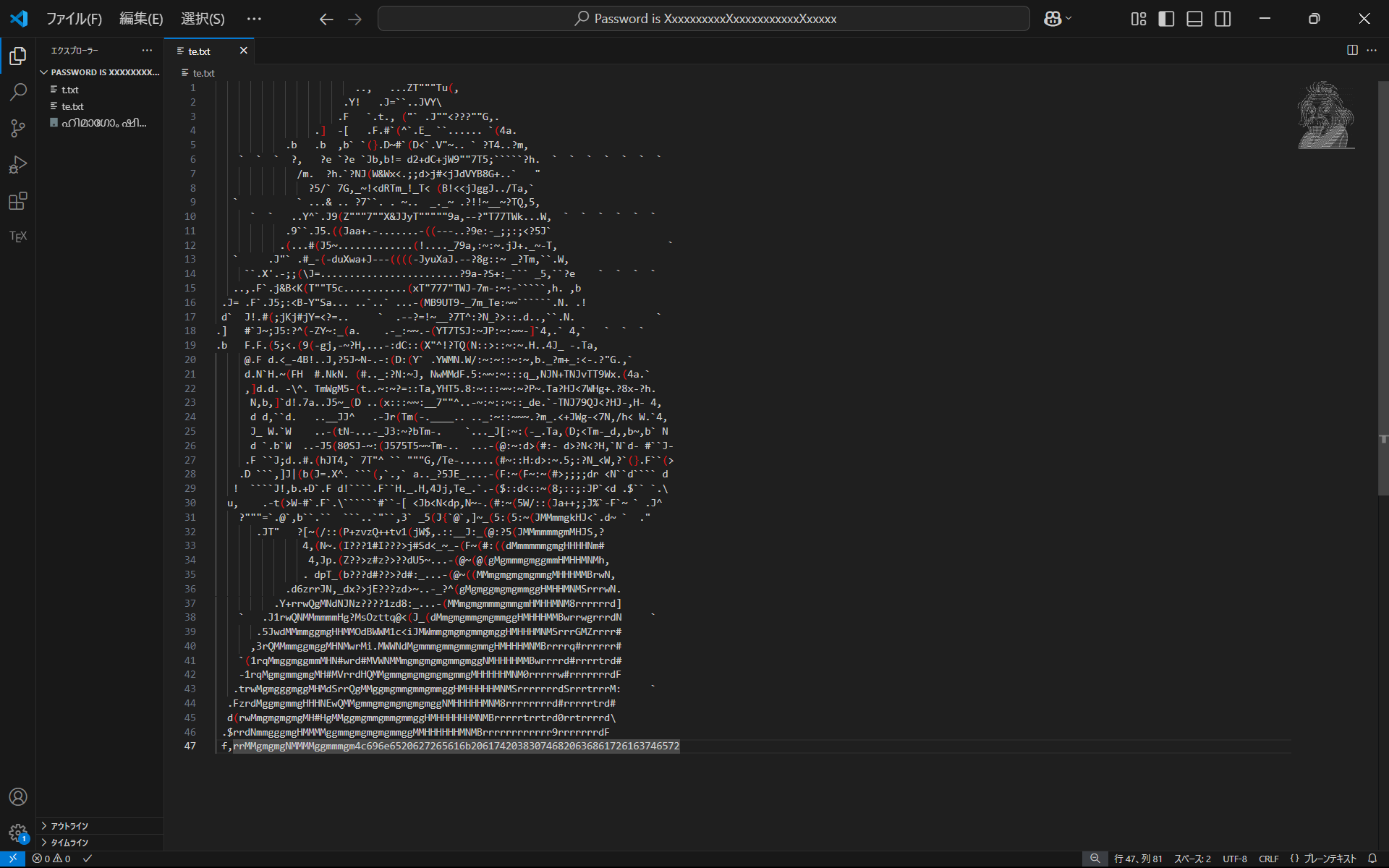Open the TeX view in activity bar
This screenshot has height=868, width=1389.
pos(18,237)
